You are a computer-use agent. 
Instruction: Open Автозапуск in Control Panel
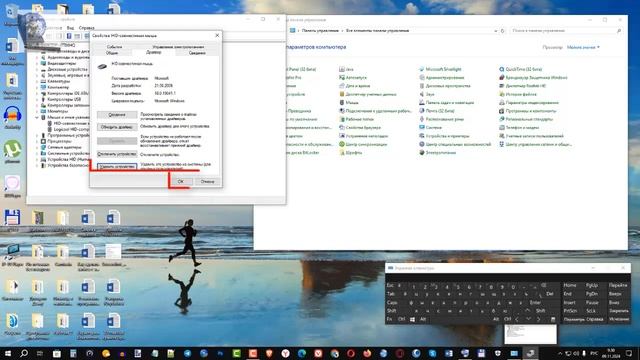pos(353,78)
